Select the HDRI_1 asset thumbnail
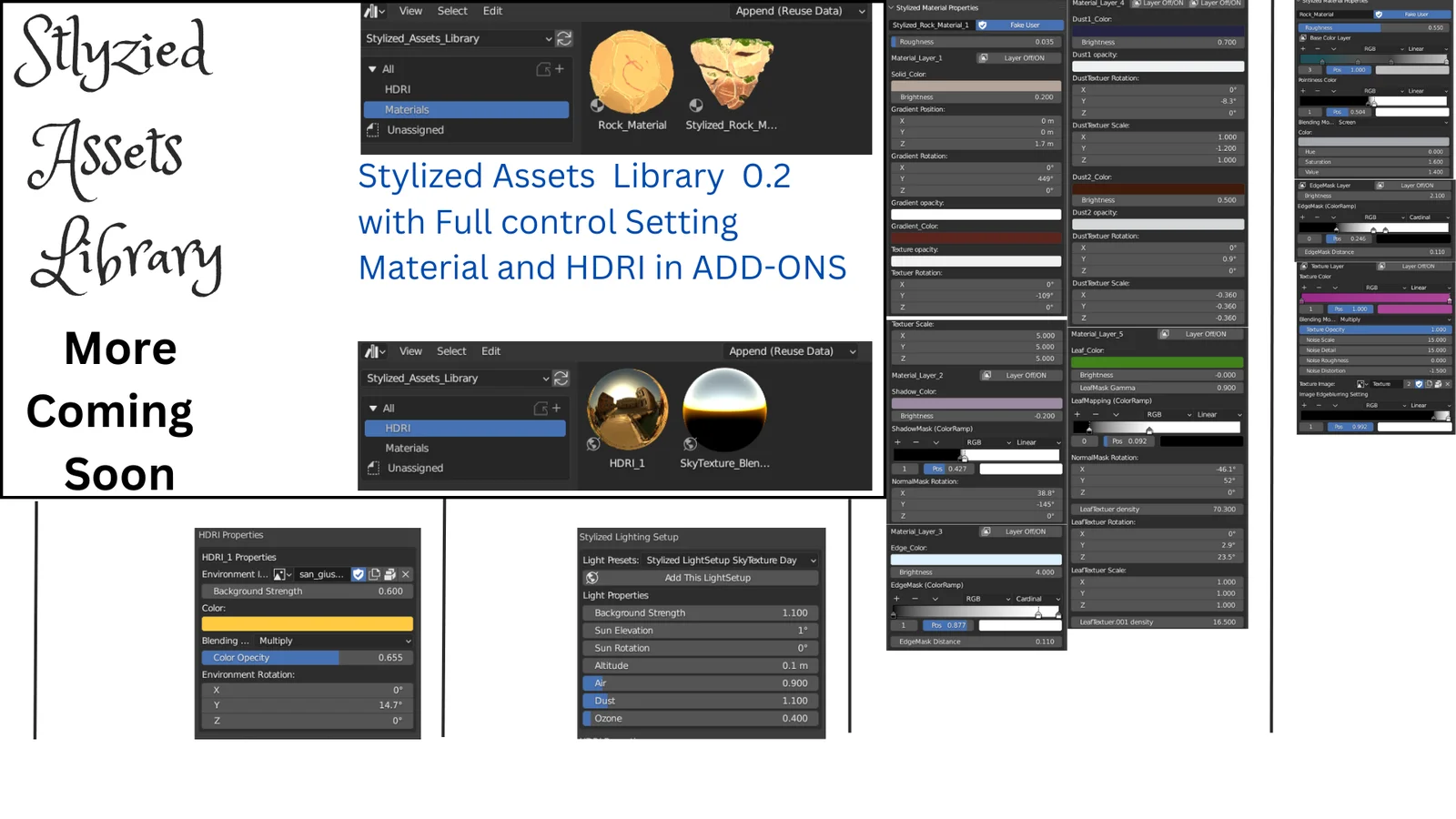The width and height of the screenshot is (1456, 819). click(627, 409)
